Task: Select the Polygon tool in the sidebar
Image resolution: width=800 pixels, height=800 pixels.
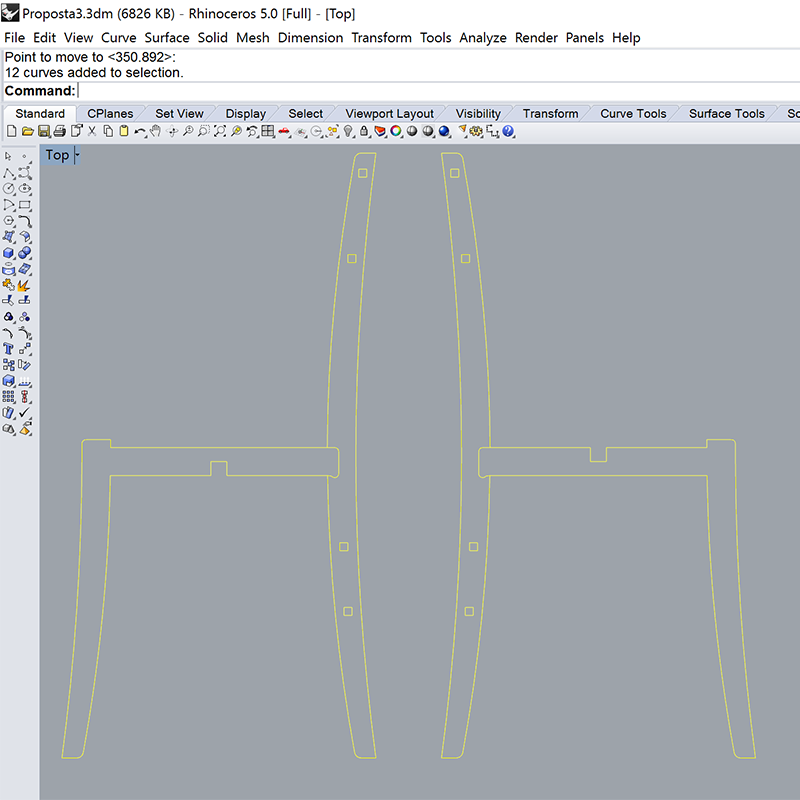Action: [x=9, y=221]
